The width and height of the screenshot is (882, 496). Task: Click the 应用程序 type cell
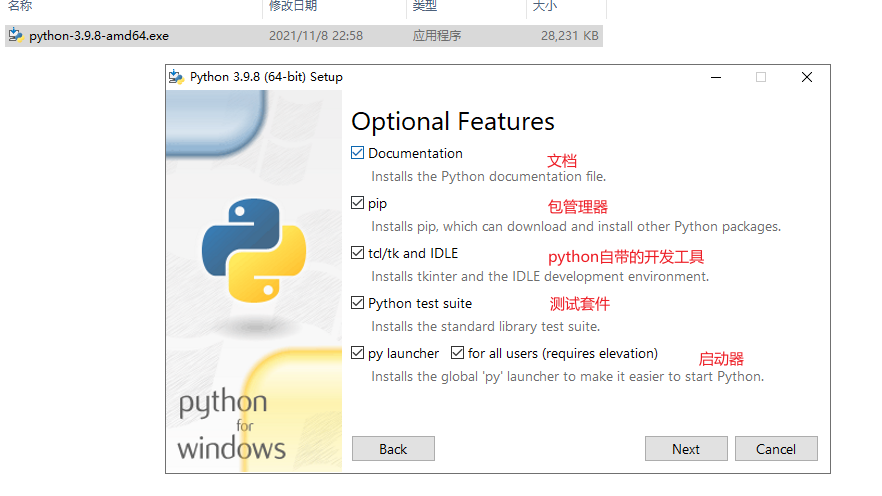pos(436,36)
